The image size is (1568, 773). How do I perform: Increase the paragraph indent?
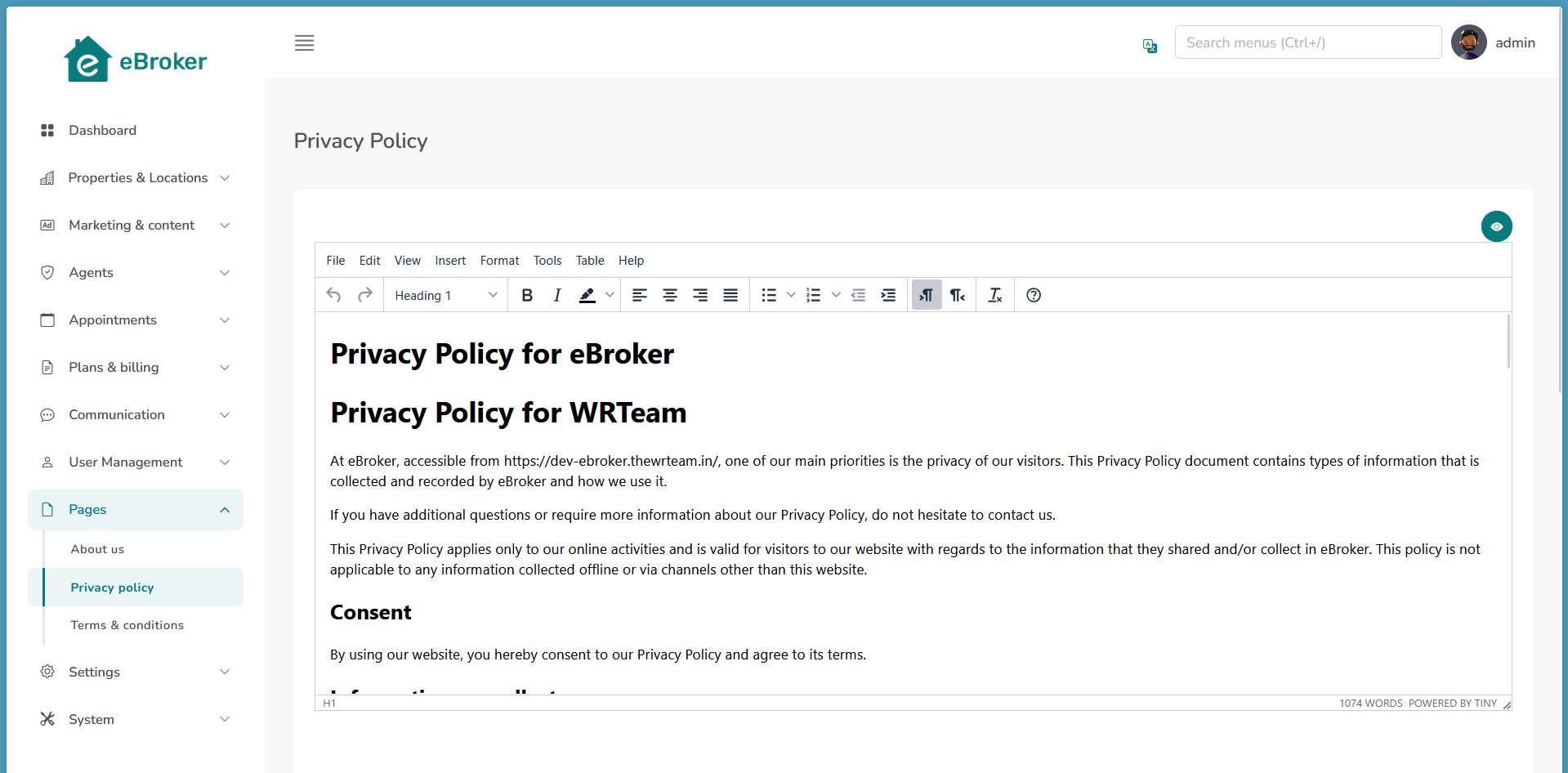click(888, 295)
